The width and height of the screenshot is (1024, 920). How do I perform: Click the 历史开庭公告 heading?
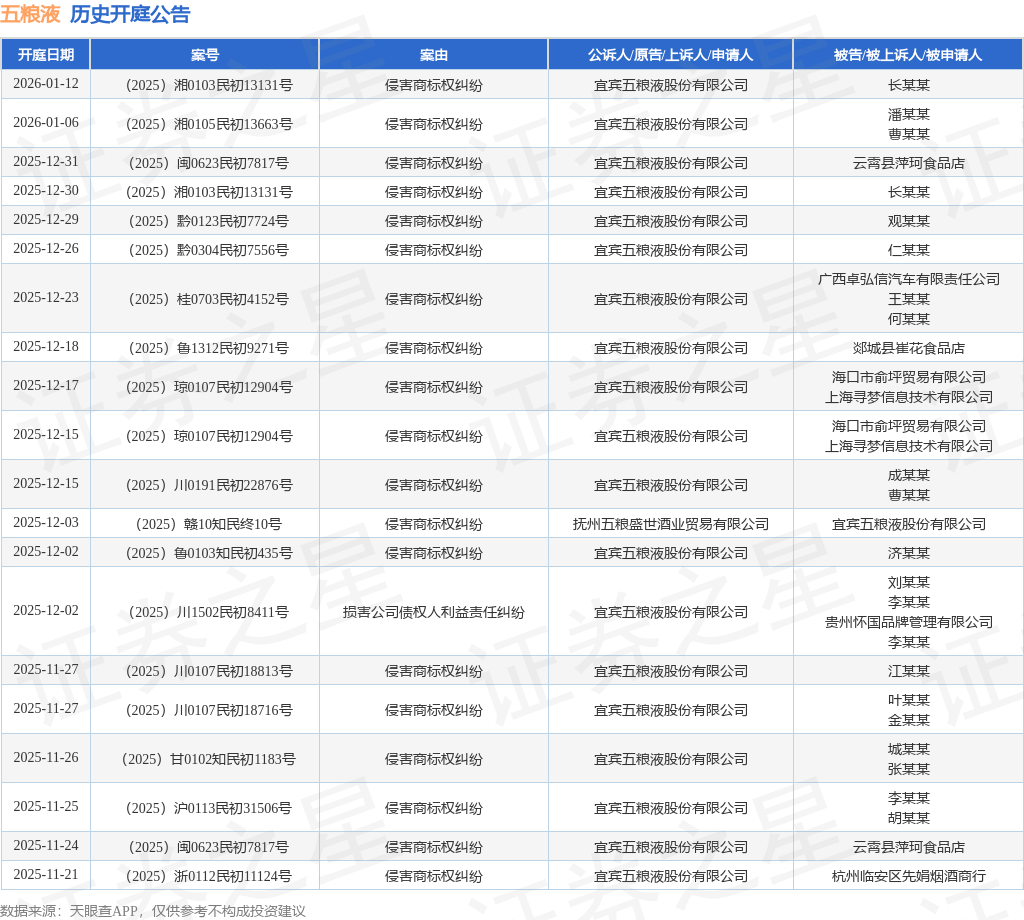click(130, 14)
